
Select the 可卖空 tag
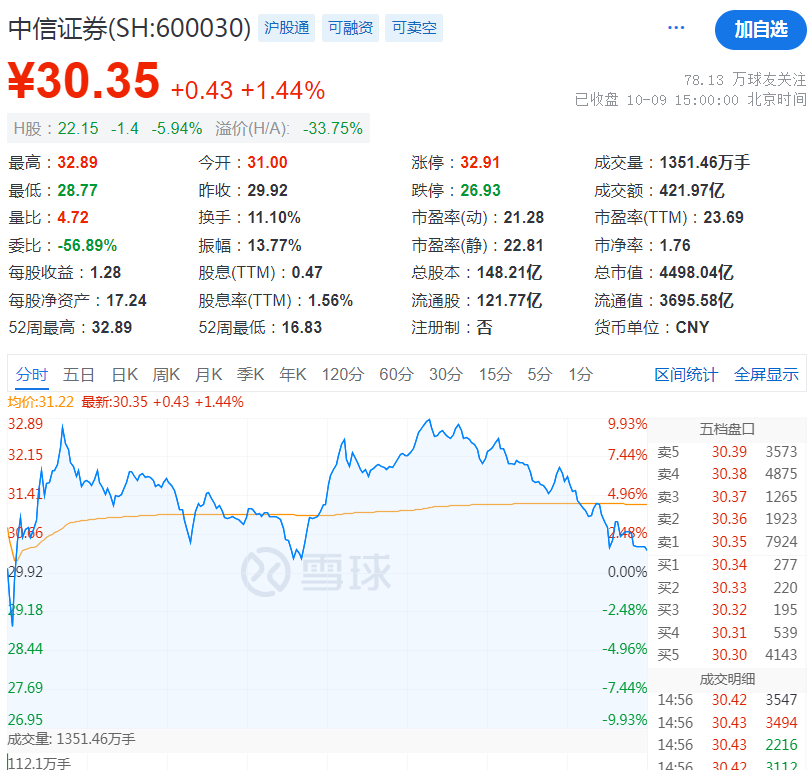click(414, 28)
